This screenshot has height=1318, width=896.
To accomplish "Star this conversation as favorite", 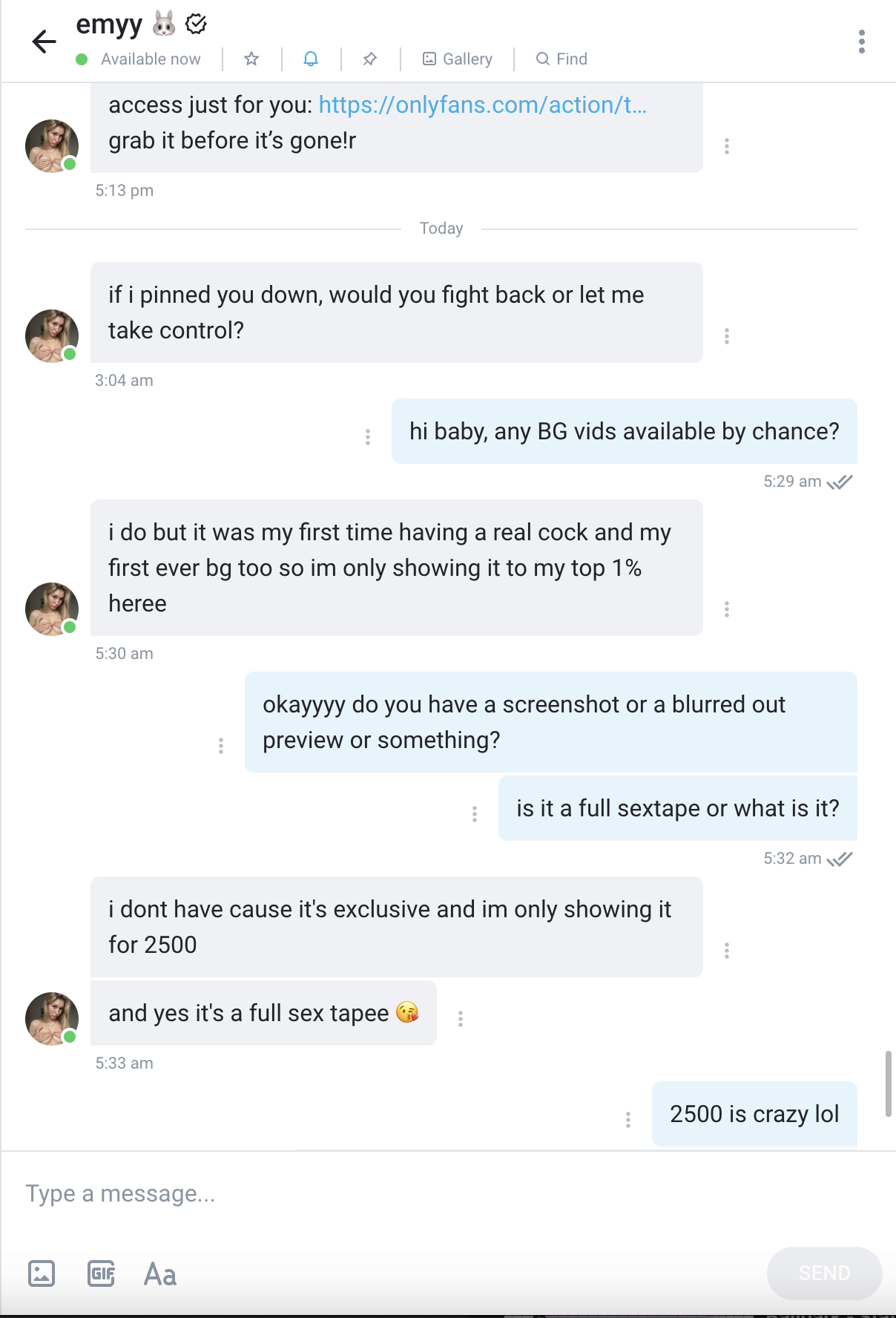I will tap(251, 59).
